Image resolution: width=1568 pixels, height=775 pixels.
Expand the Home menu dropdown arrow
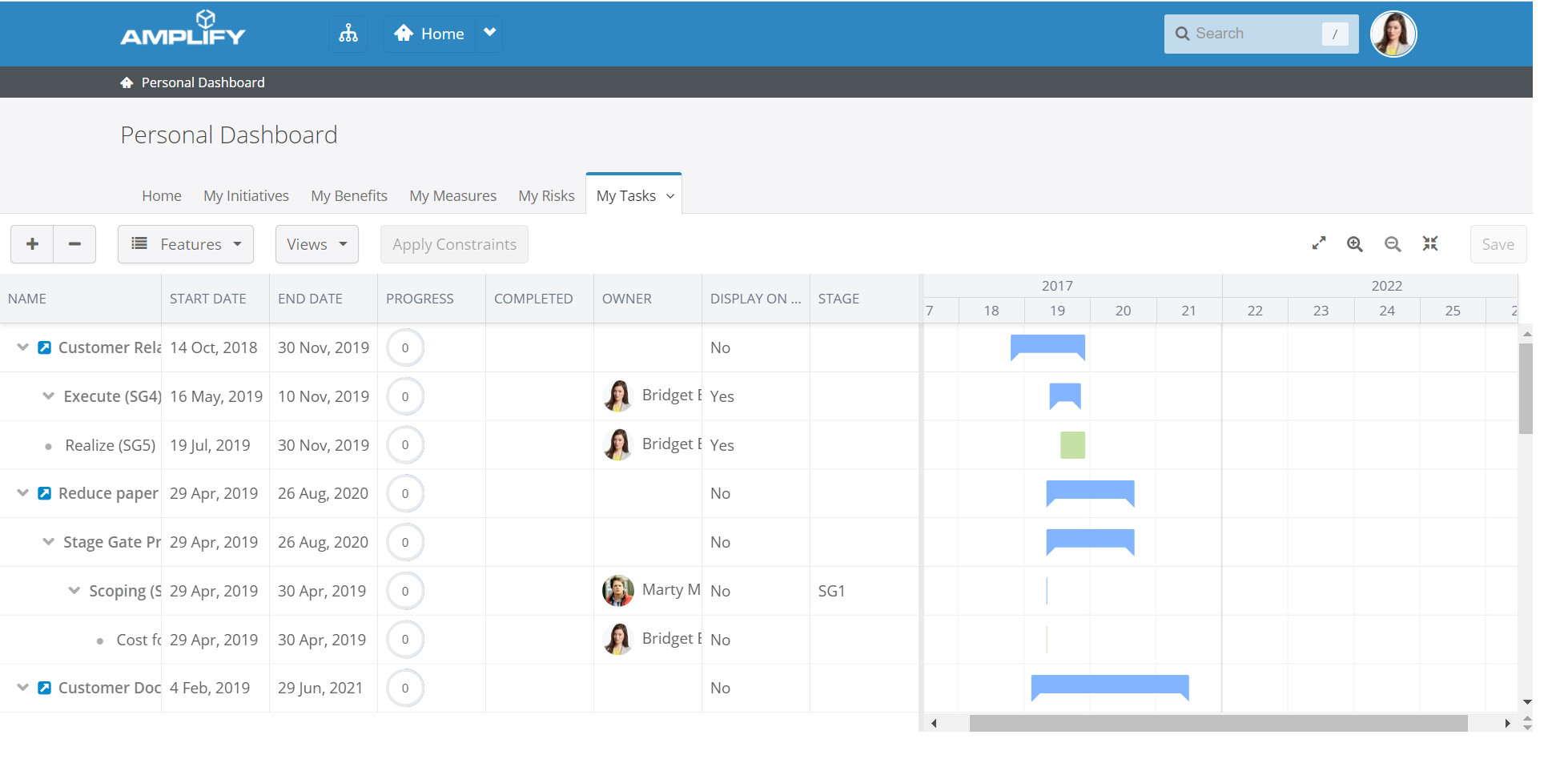(489, 33)
